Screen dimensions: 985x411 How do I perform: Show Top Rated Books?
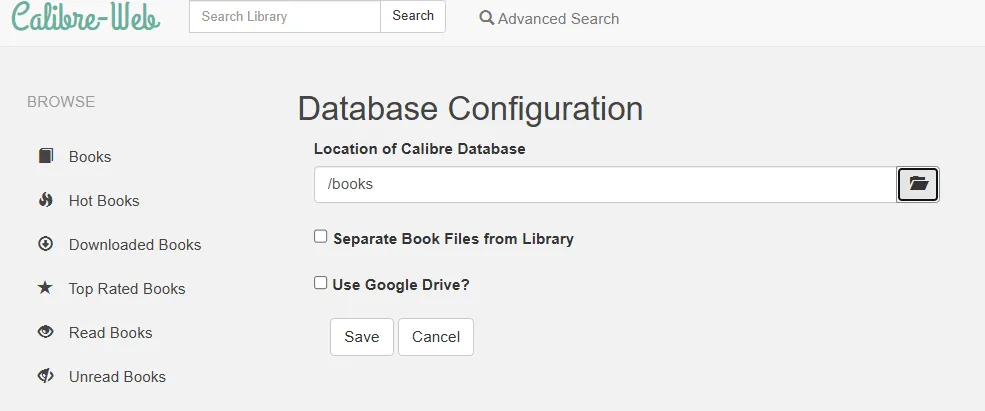coord(127,289)
